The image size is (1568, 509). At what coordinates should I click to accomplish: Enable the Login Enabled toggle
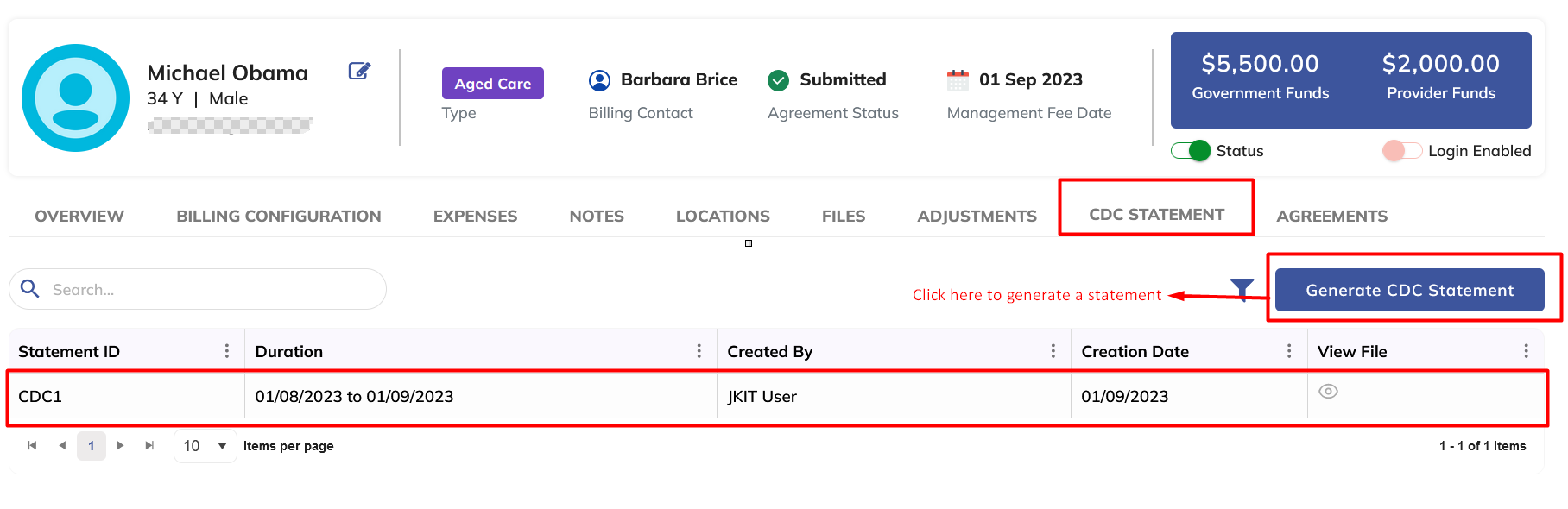pyautogui.click(x=1401, y=151)
